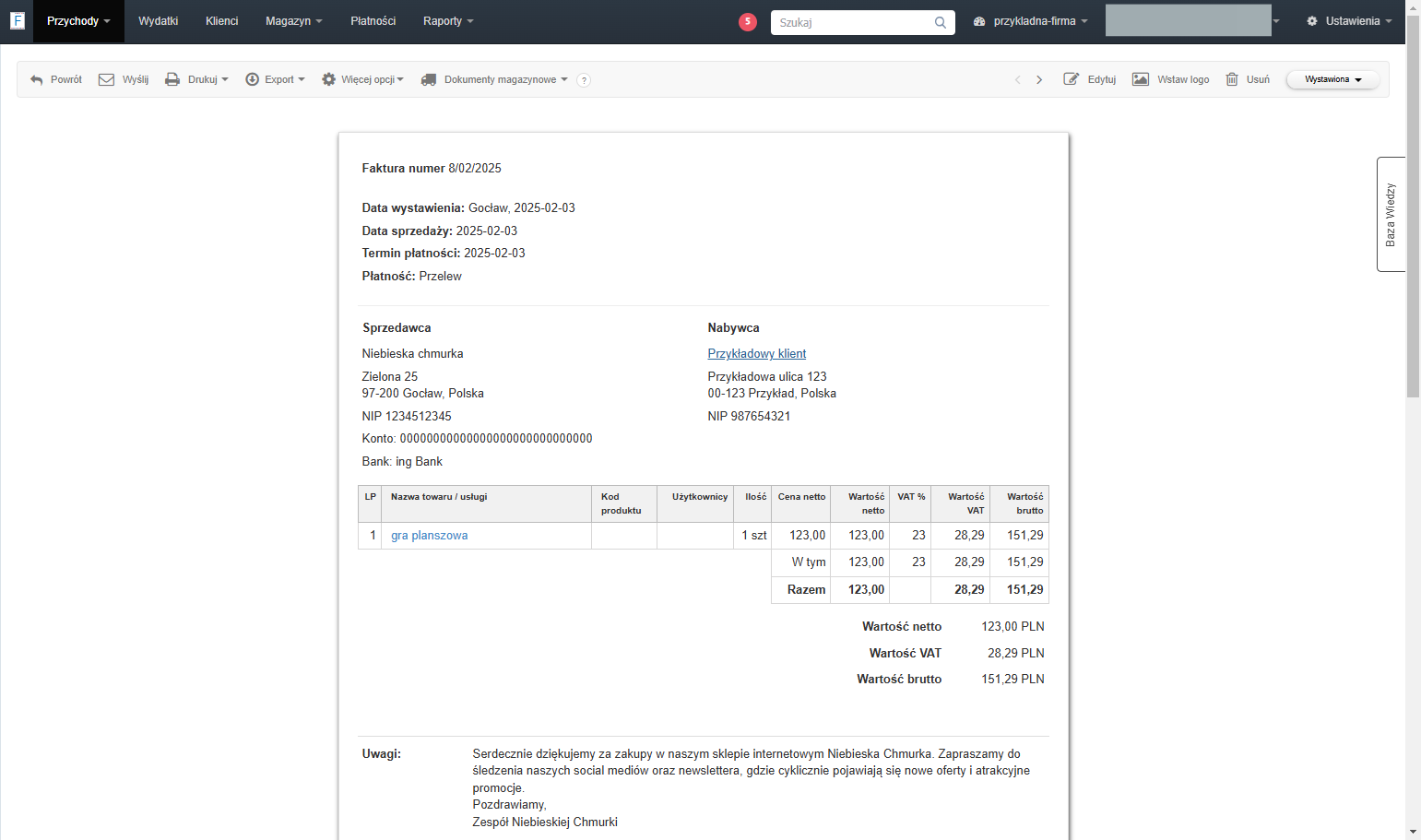Image resolution: width=1421 pixels, height=840 pixels.
Task: Click the Wartość VAT total 28,29 PLN
Action: (1016, 654)
